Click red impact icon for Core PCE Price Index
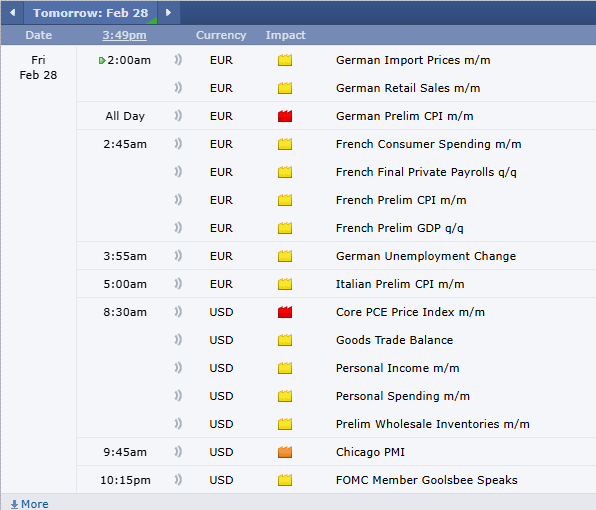Image resolution: width=596 pixels, height=510 pixels. click(285, 312)
